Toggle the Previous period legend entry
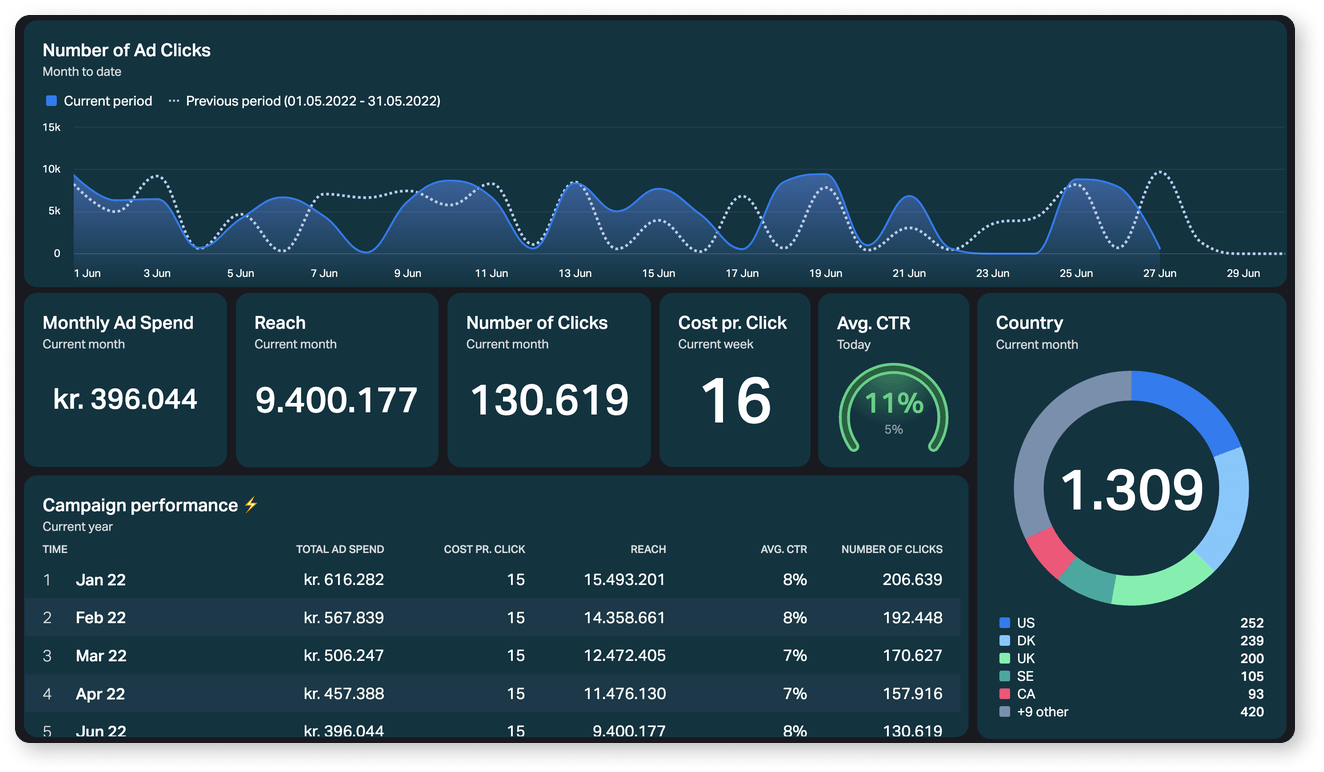This screenshot has height=772, width=1324. (304, 101)
